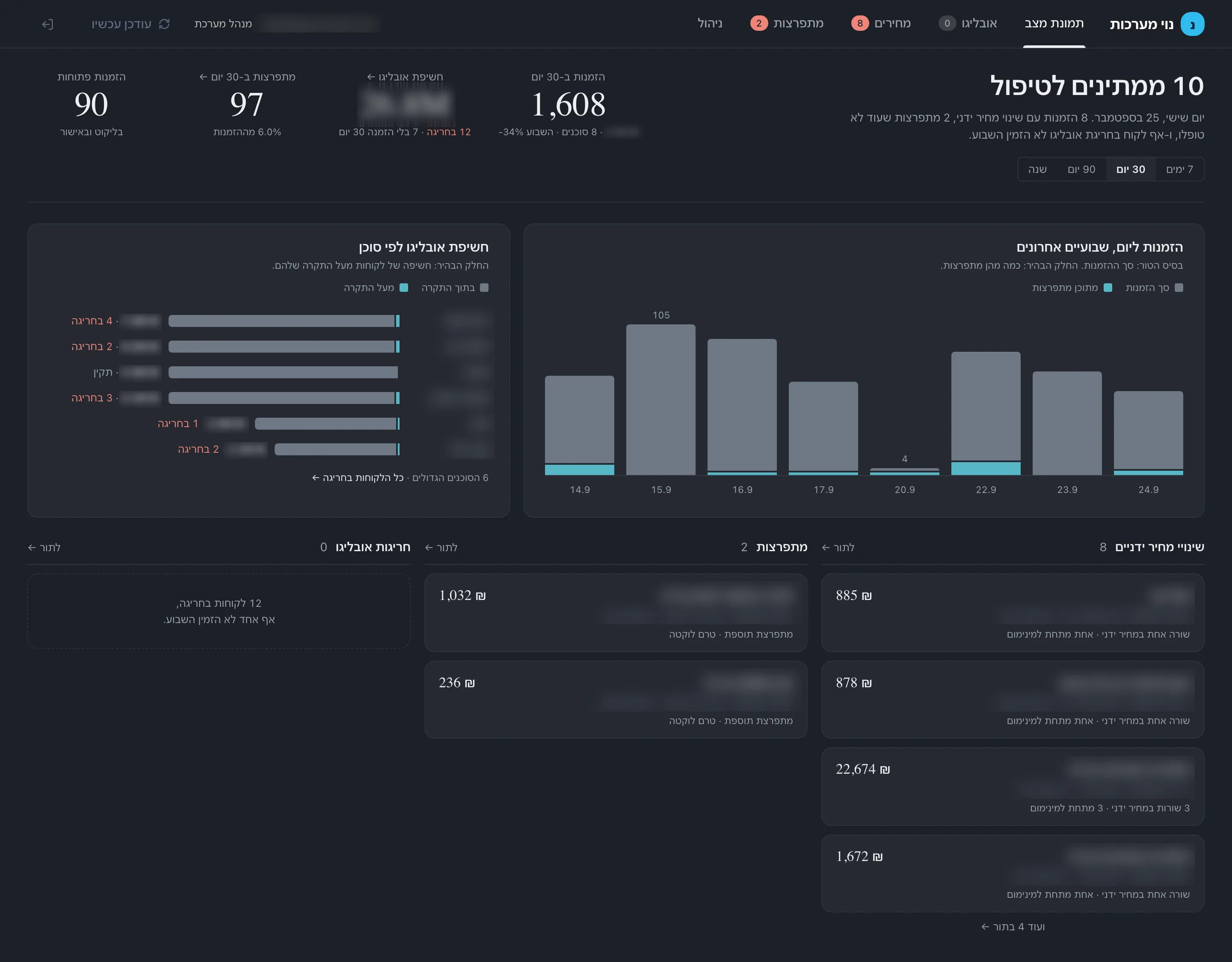
Task: Open the ₪ 1,032 outlier order card
Action: [x=616, y=613]
